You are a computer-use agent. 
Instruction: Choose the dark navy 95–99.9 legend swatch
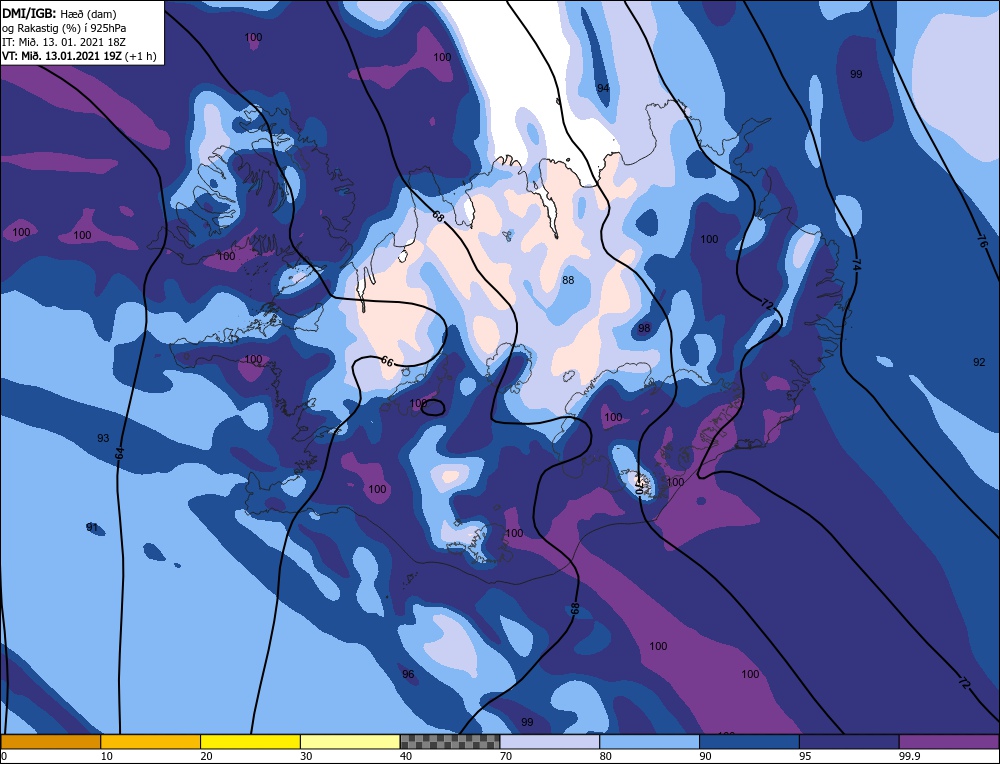point(849,741)
